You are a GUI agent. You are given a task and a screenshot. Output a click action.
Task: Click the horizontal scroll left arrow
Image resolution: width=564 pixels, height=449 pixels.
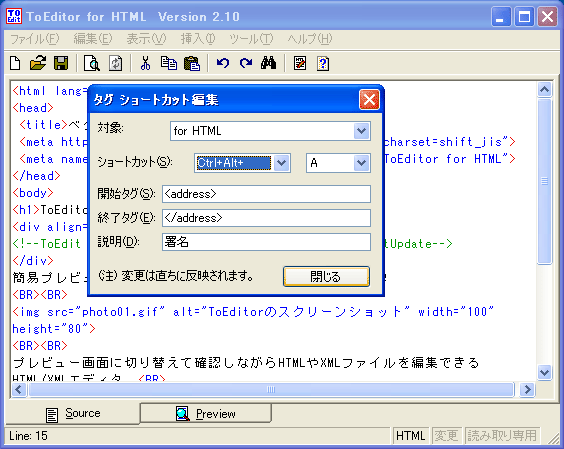19,389
